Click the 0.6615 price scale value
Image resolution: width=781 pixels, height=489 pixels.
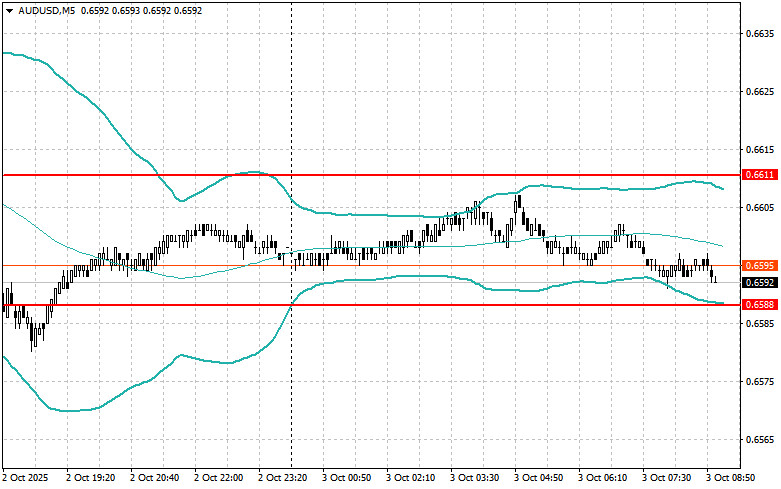[760, 149]
